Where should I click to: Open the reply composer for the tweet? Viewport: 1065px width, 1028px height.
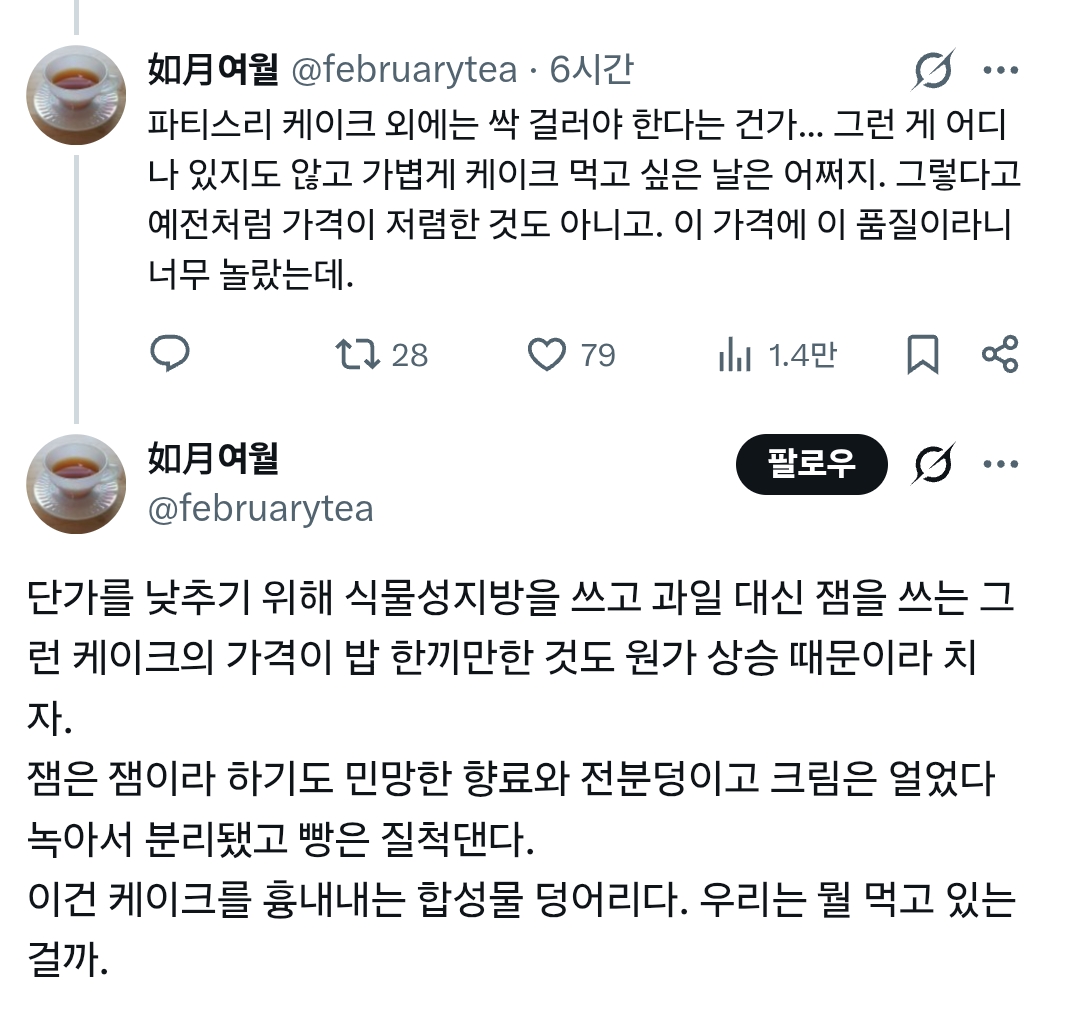(x=171, y=353)
